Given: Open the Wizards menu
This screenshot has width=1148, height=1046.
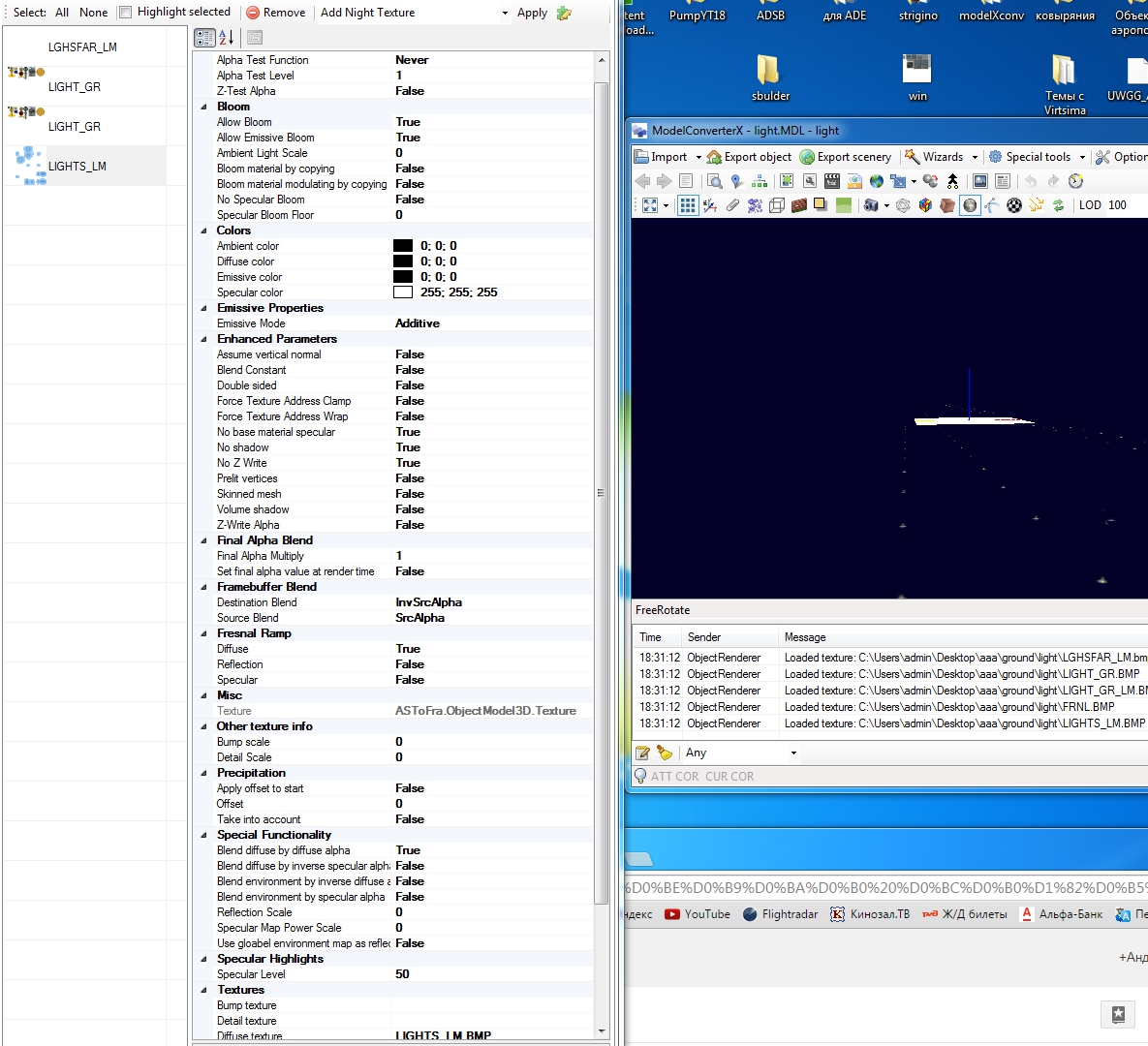Looking at the screenshot, I should click(934, 157).
